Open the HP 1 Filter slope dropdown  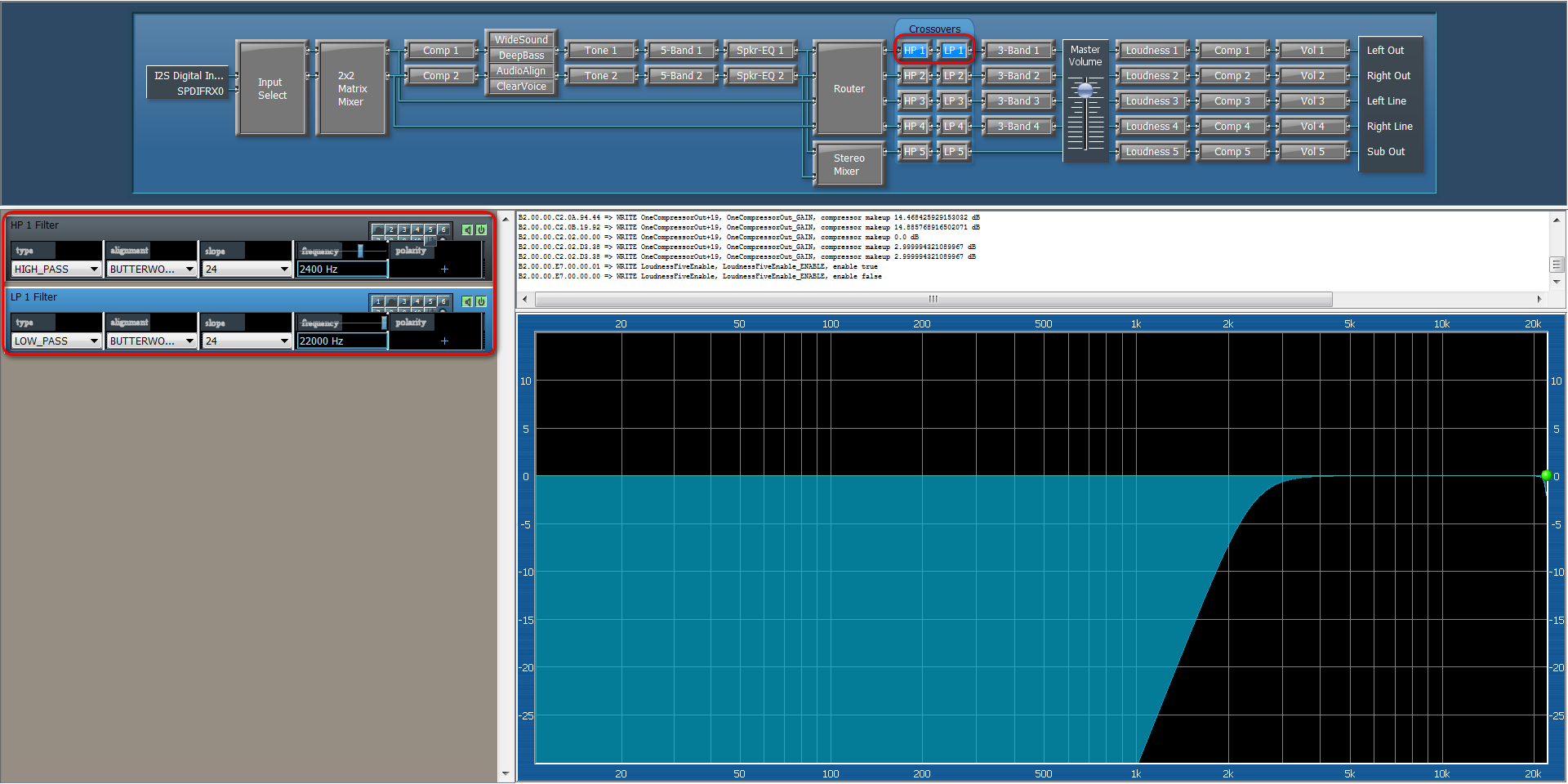(247, 269)
